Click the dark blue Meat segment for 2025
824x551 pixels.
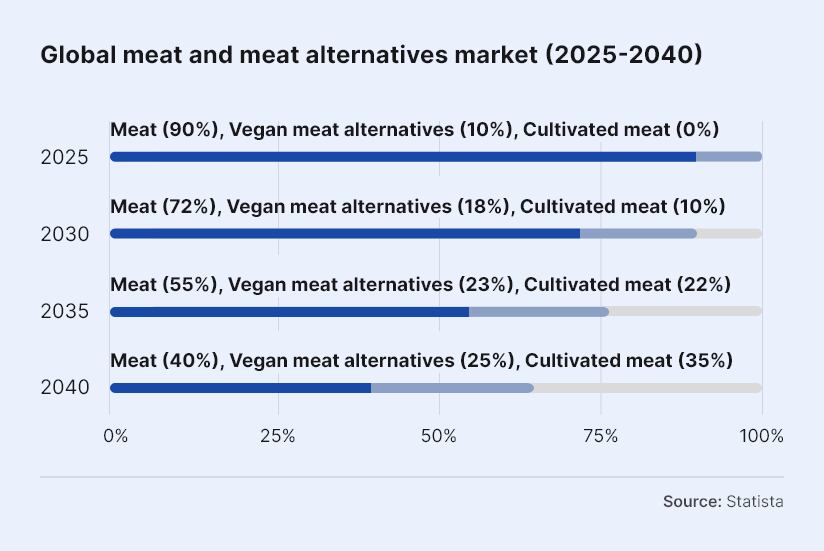[402, 156]
